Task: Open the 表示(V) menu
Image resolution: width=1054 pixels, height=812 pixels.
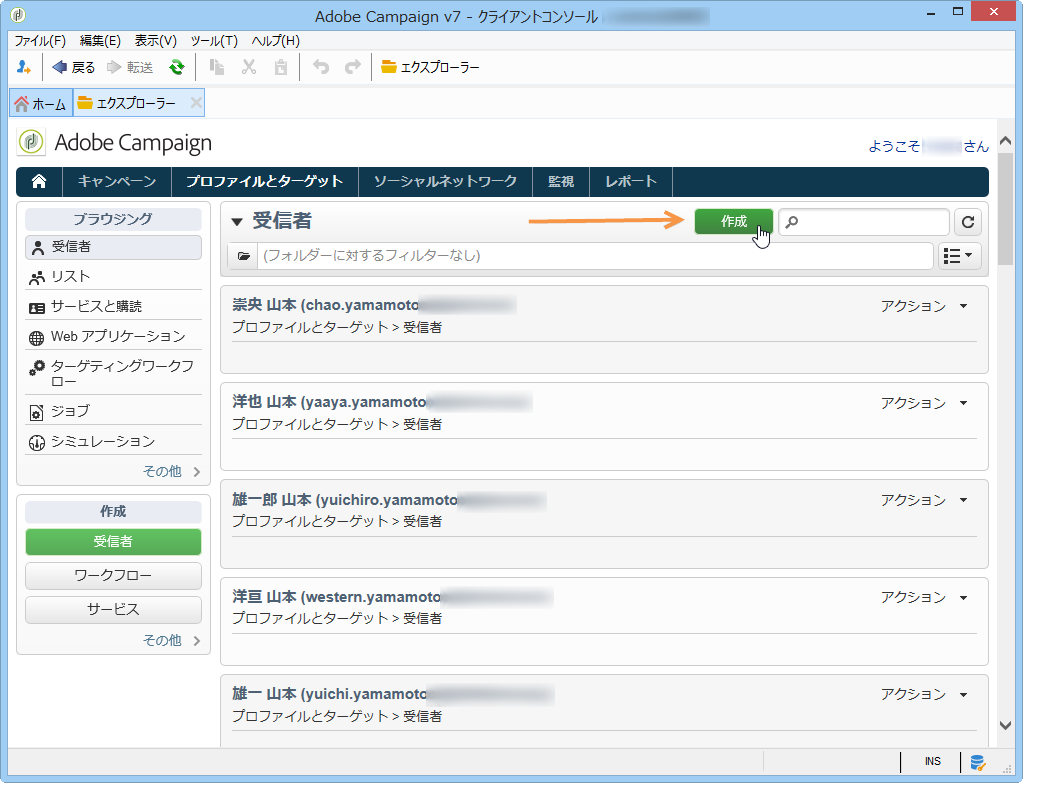Action: [155, 40]
